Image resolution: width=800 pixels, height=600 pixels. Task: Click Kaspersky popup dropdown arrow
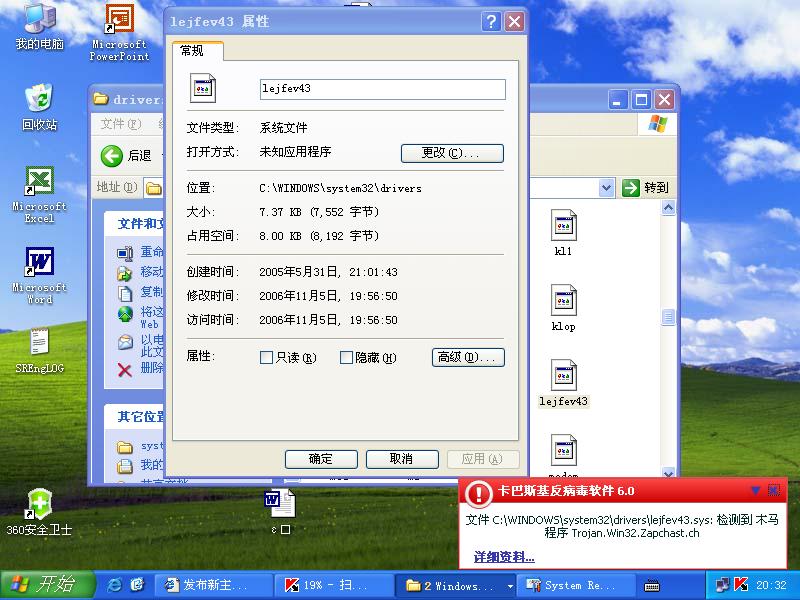(756, 490)
